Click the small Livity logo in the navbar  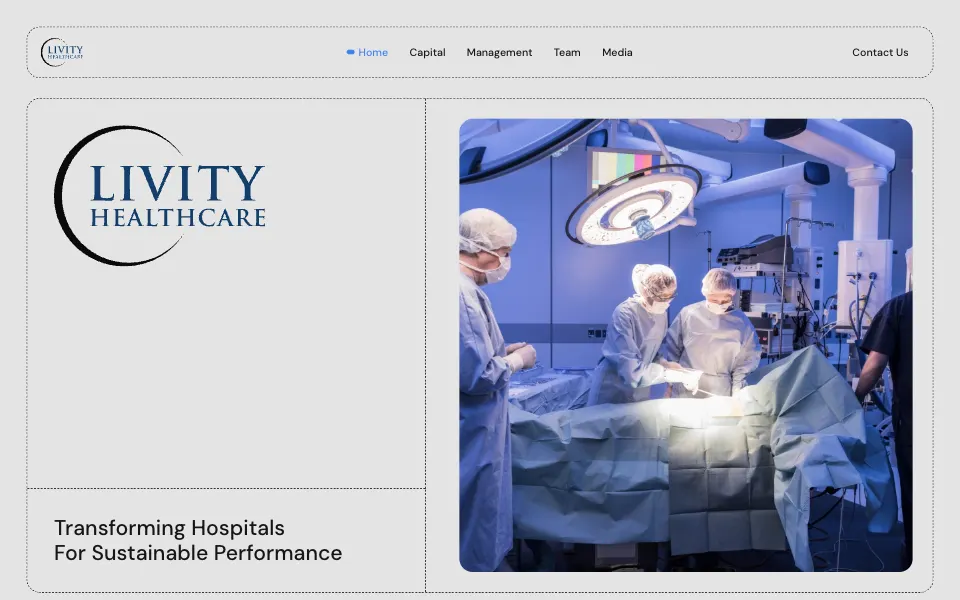pos(62,52)
